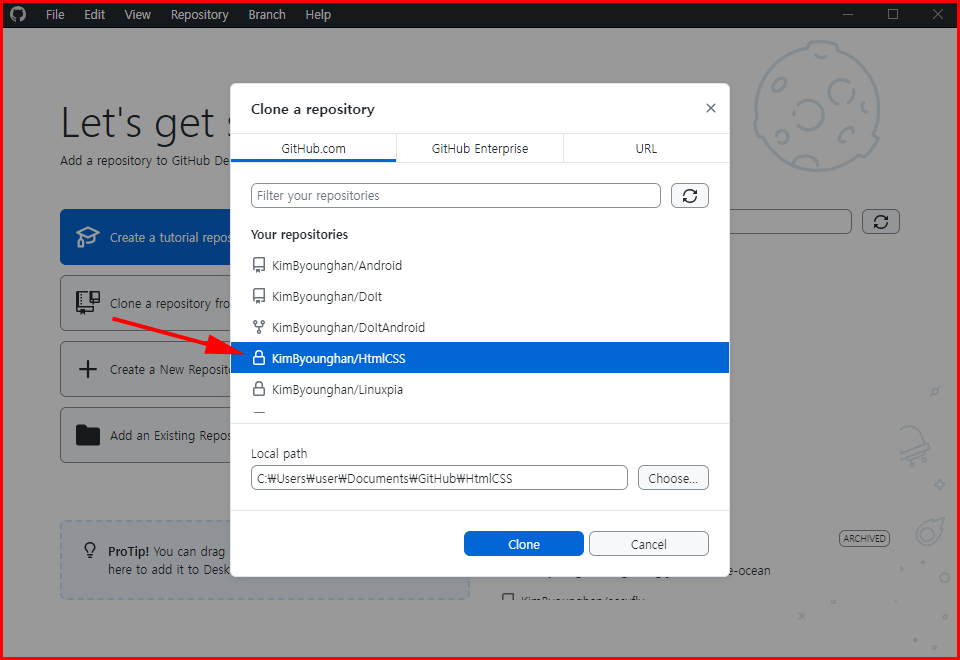Refresh the repository list in the dialog
Image resolution: width=960 pixels, height=660 pixels.
[690, 195]
